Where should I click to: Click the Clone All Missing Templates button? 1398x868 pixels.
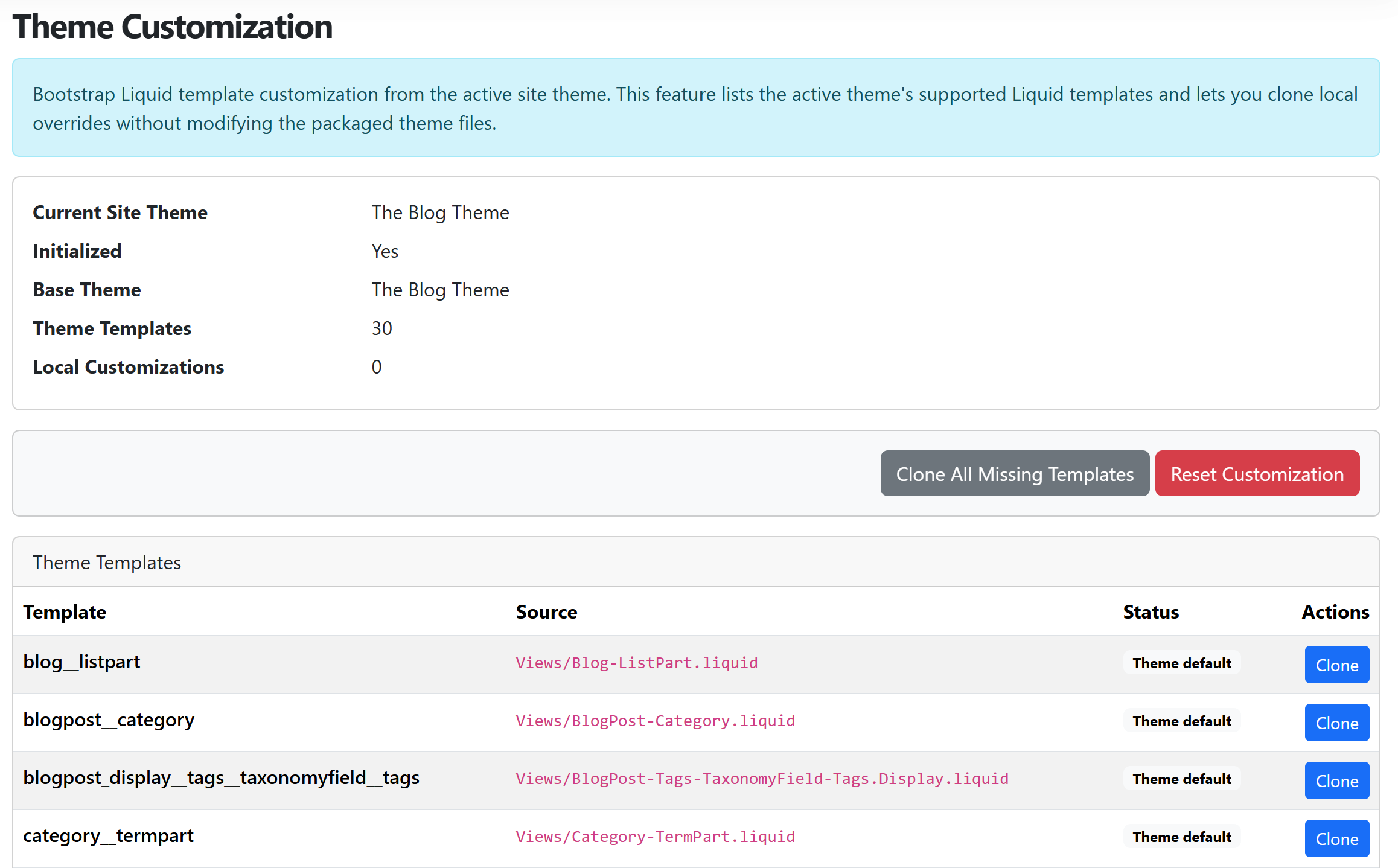[1015, 473]
